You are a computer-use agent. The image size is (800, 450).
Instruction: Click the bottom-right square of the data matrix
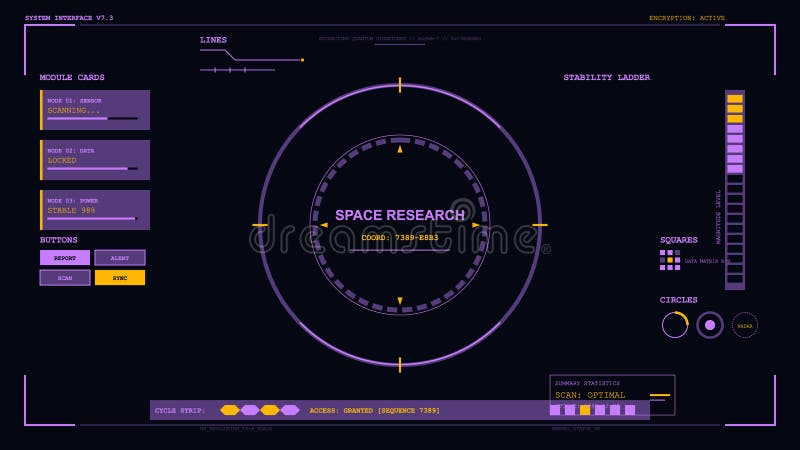click(678, 267)
